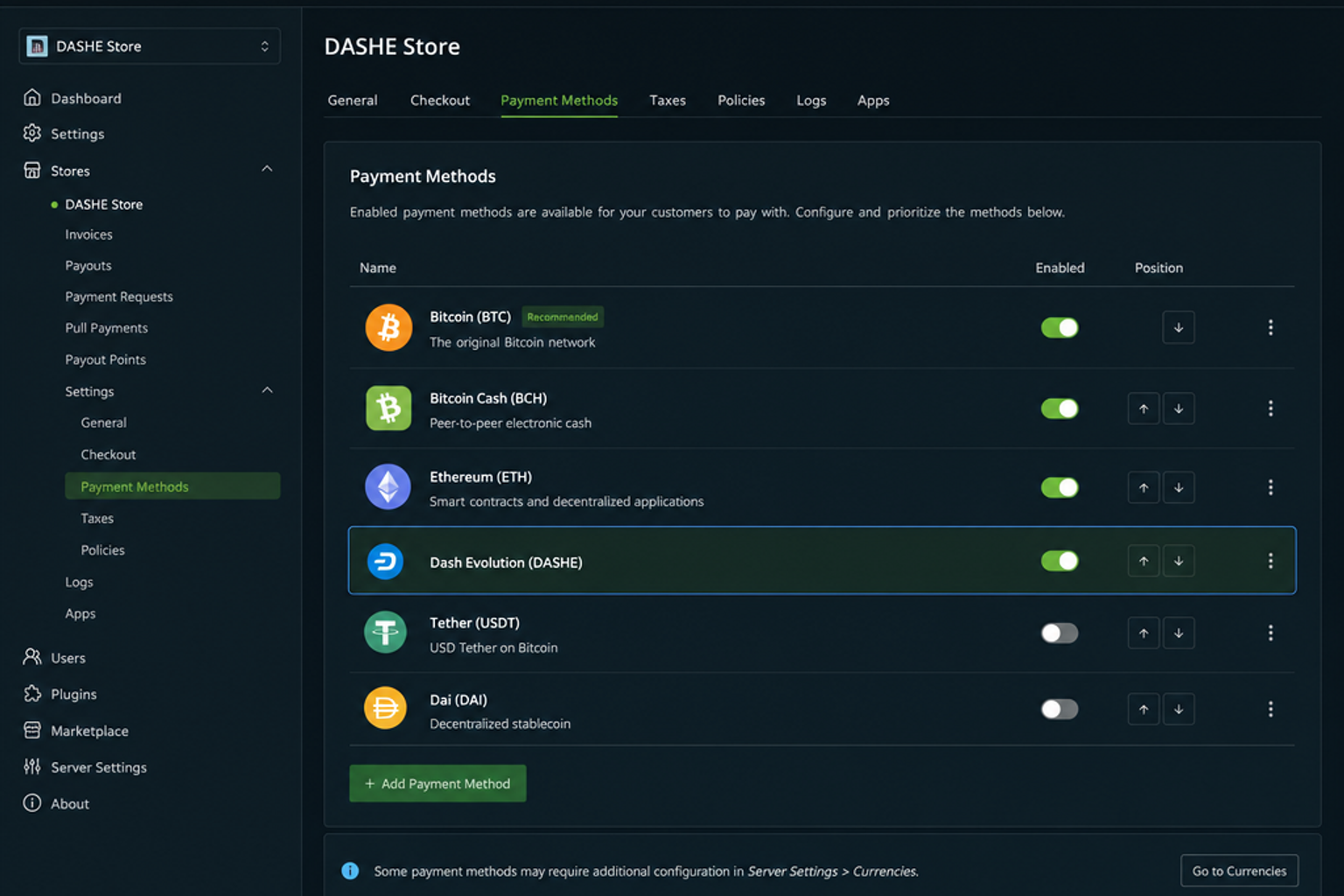This screenshot has width=1344, height=896.
Task: Open Dai three-dot options menu
Action: pos(1270,709)
